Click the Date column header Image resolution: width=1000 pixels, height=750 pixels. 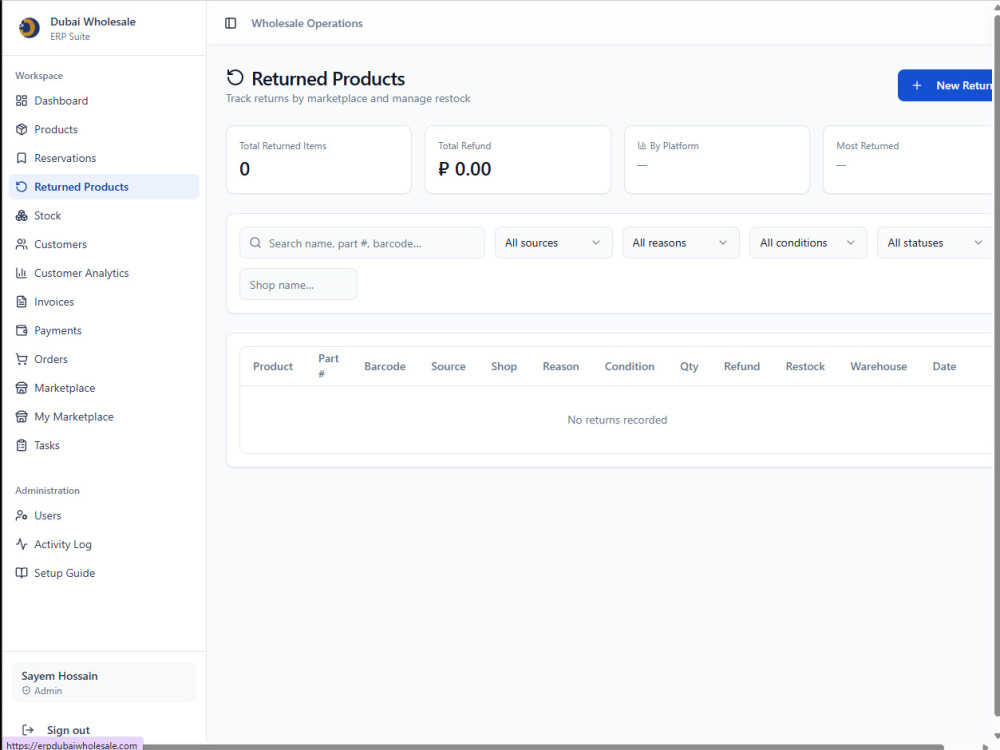(944, 366)
